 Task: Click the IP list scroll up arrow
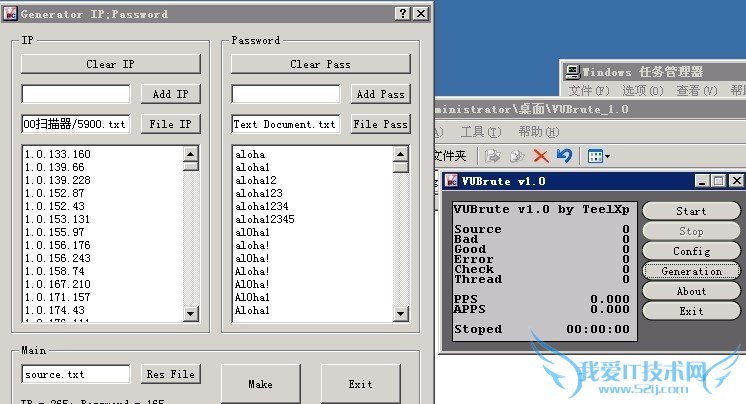click(191, 154)
